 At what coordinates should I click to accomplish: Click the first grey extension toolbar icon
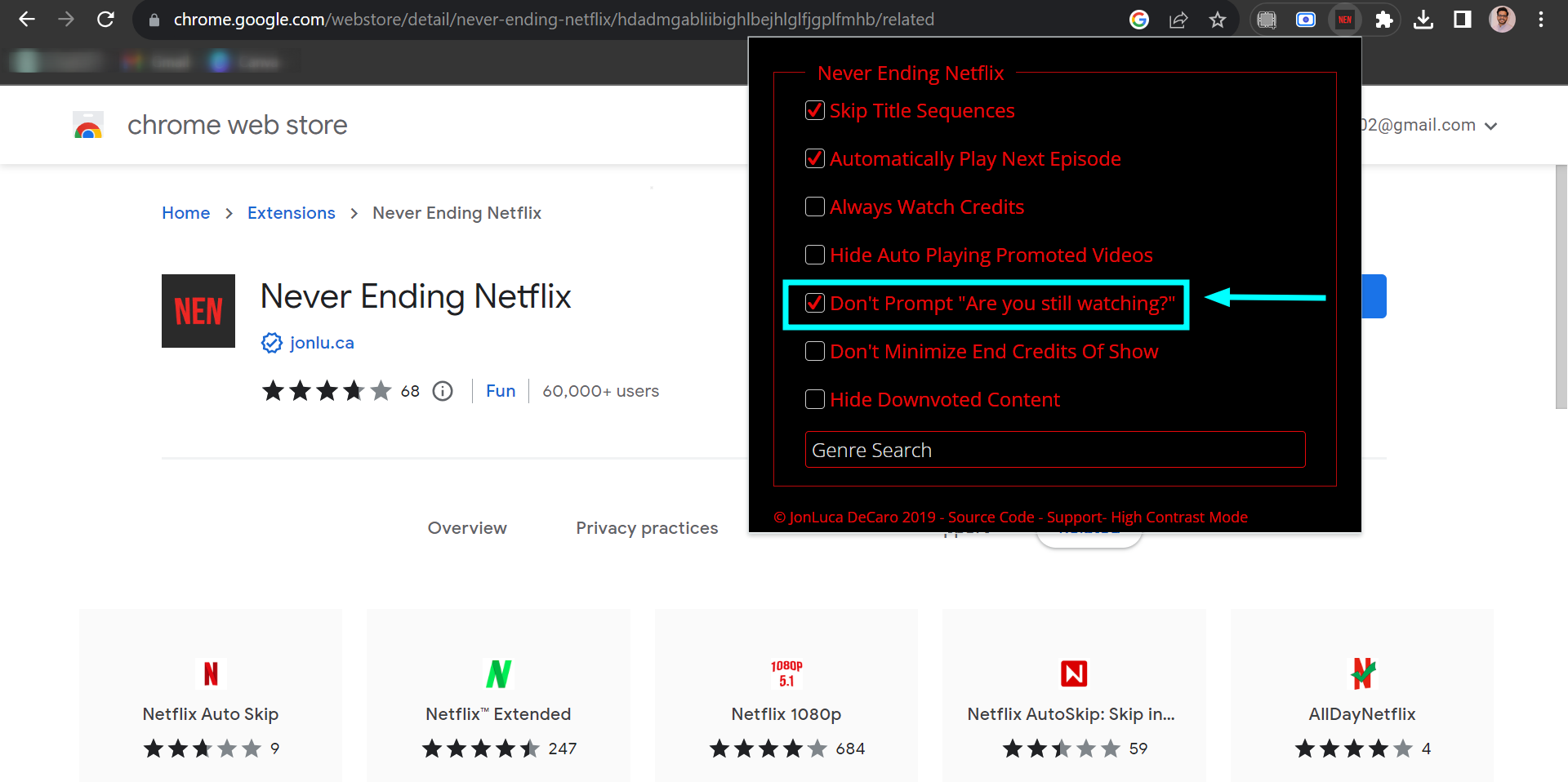[1267, 20]
